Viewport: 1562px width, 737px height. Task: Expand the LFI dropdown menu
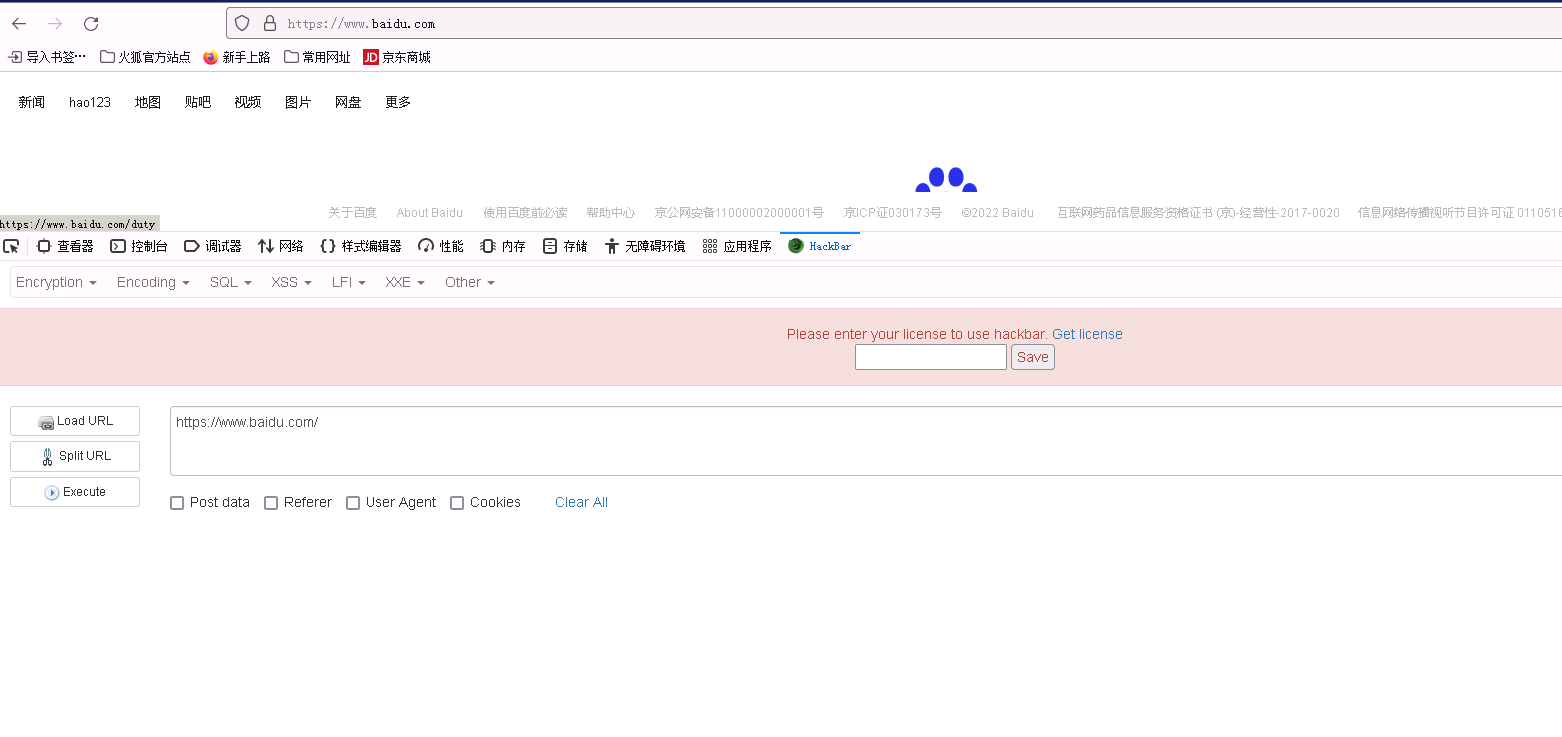349,282
